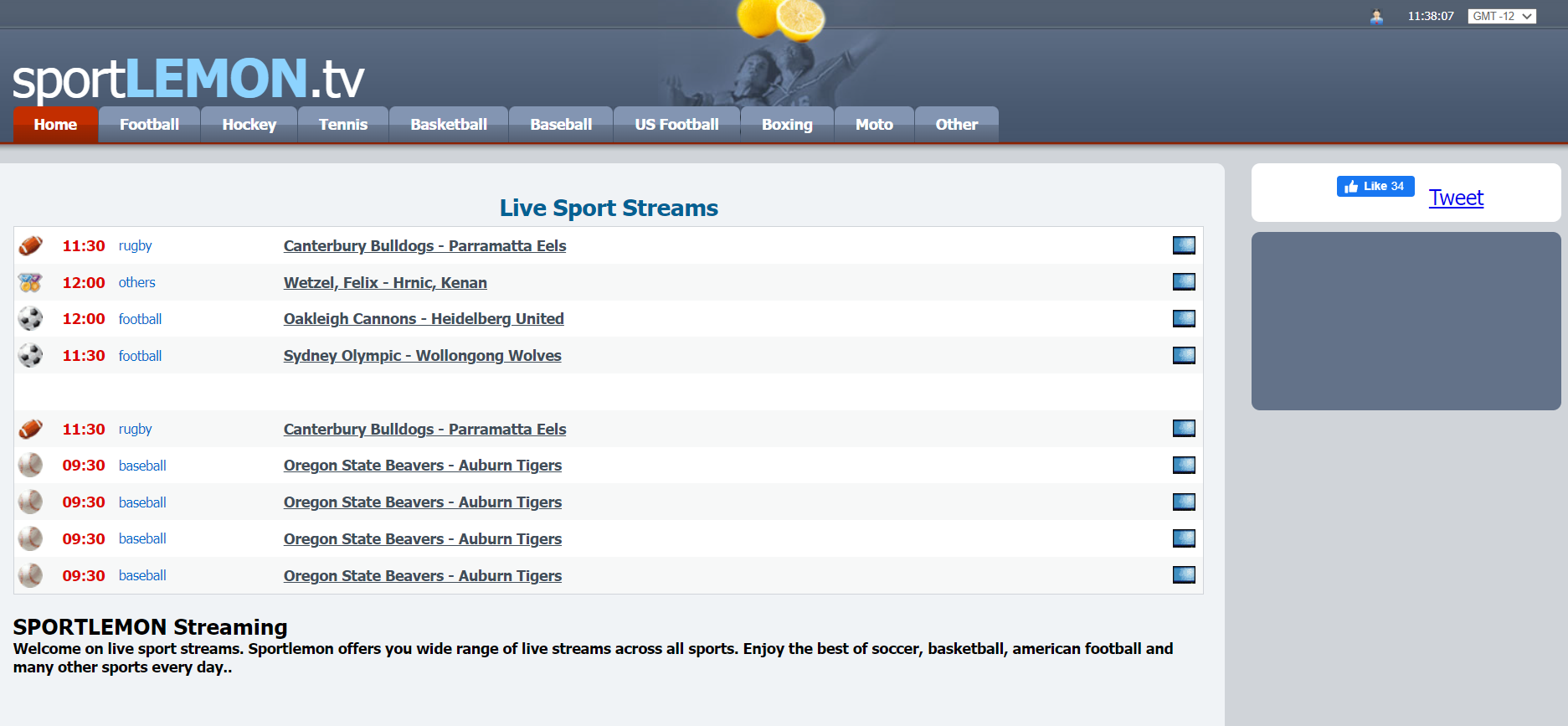Click the 11:30 time in Sydney Olympic row
Viewport: 1568px width, 726px height.
click(84, 356)
